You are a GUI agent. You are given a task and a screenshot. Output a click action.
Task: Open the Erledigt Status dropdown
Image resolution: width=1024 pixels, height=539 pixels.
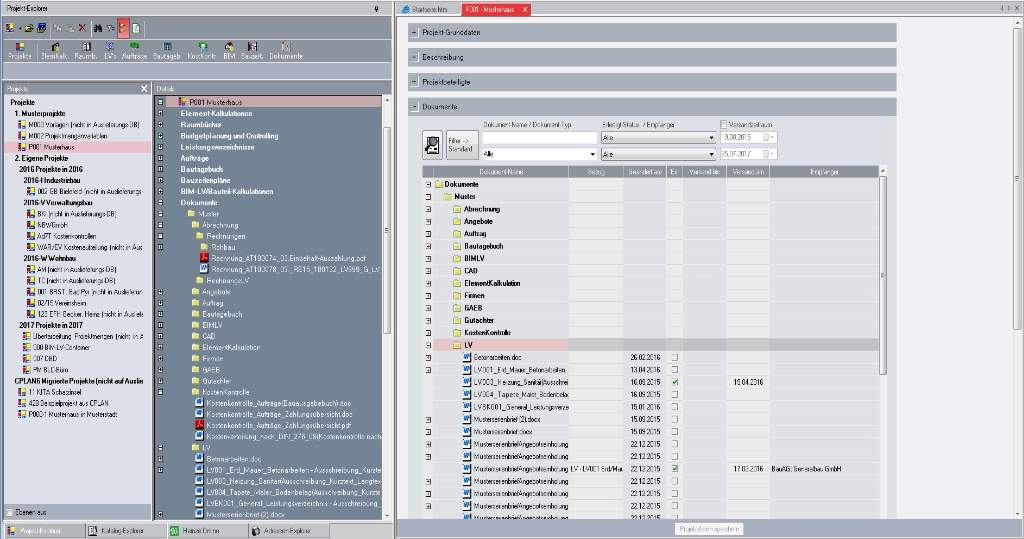658,137
